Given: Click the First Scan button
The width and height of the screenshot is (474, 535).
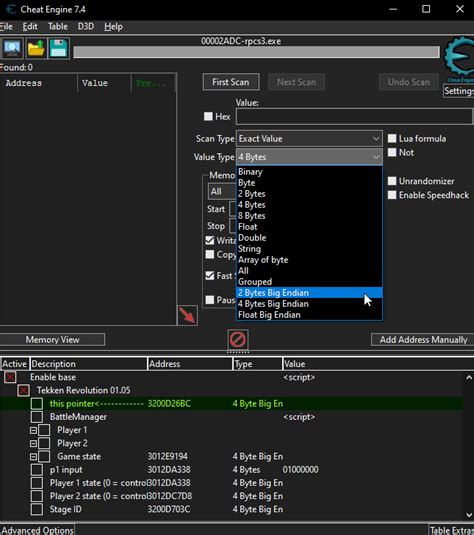Looking at the screenshot, I should (x=231, y=82).
